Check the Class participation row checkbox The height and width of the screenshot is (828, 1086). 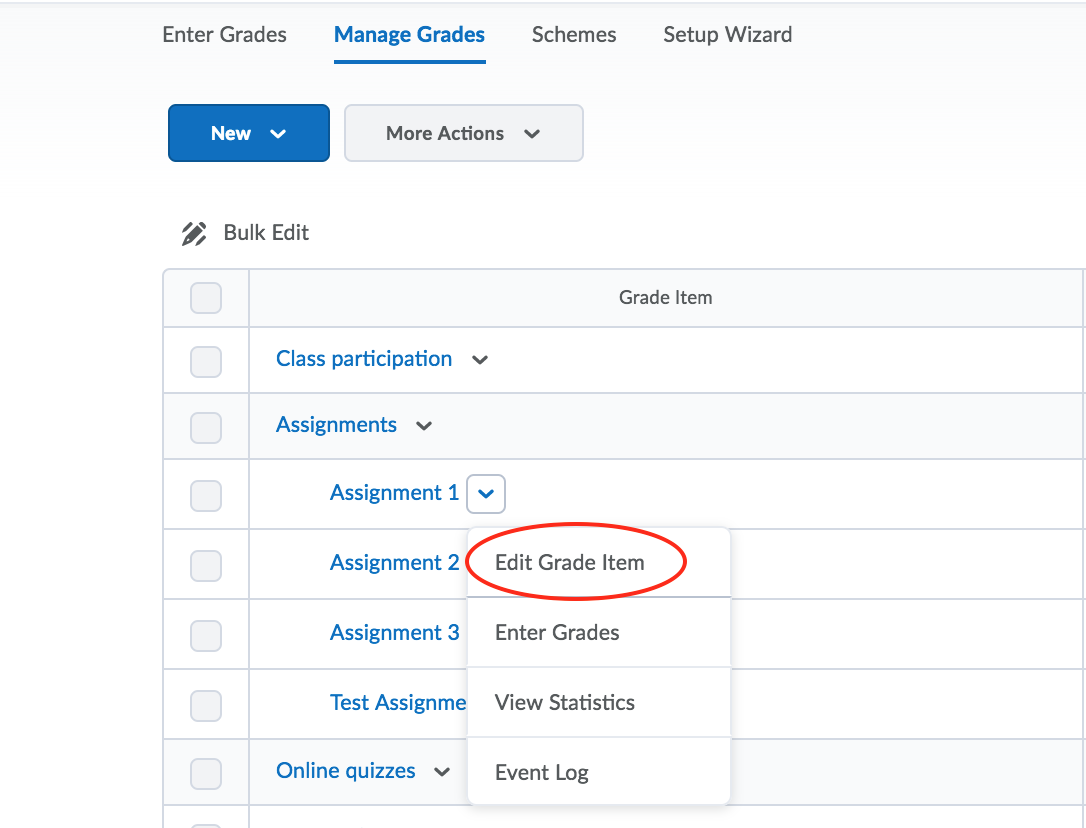(206, 361)
